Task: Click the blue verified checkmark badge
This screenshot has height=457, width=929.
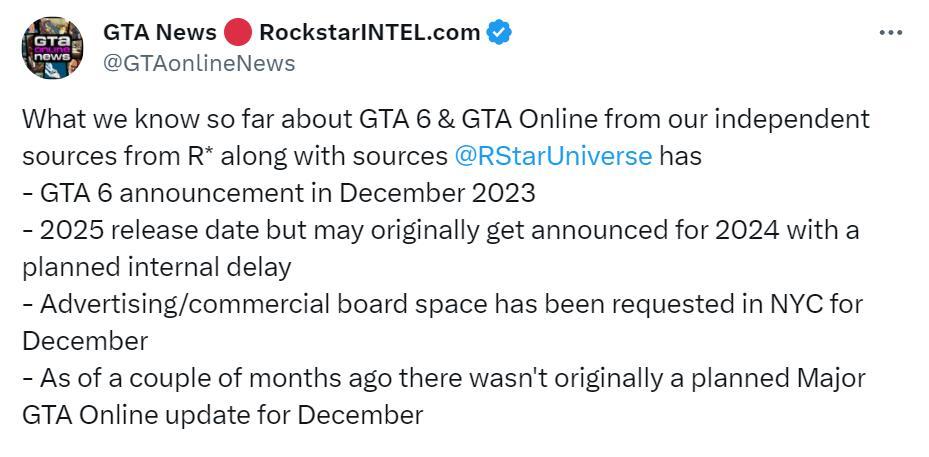Action: click(x=499, y=33)
